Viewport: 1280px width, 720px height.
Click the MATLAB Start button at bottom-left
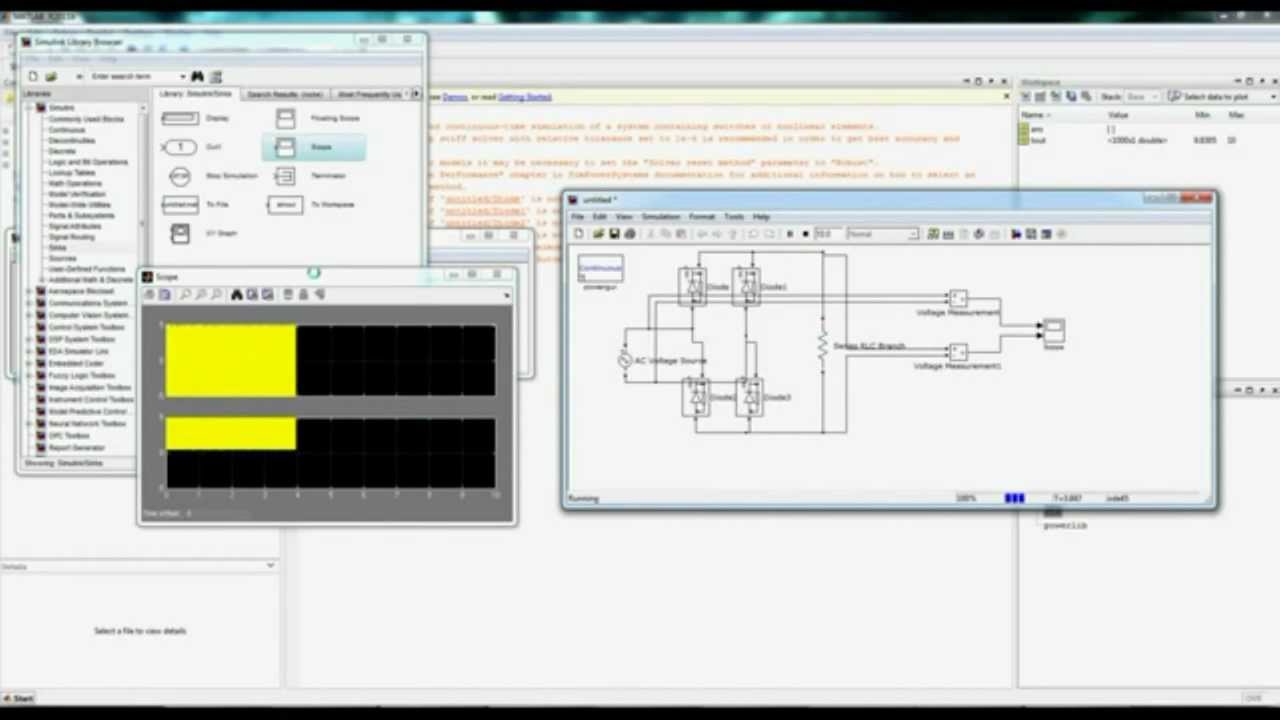click(18, 698)
